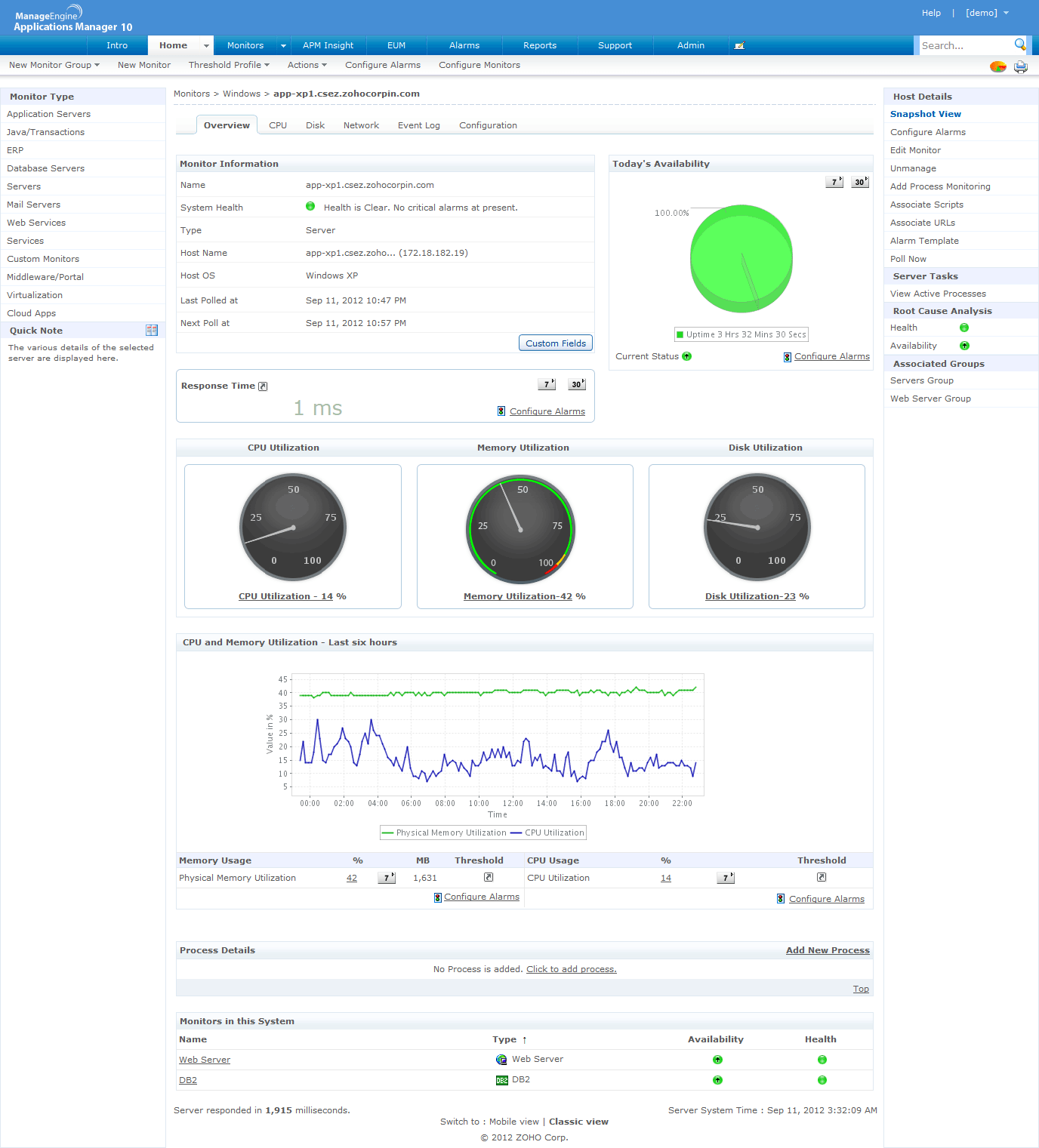The height and width of the screenshot is (1148, 1039).
Task: Click the Response Time pop-out icon
Action: pyautogui.click(x=263, y=386)
